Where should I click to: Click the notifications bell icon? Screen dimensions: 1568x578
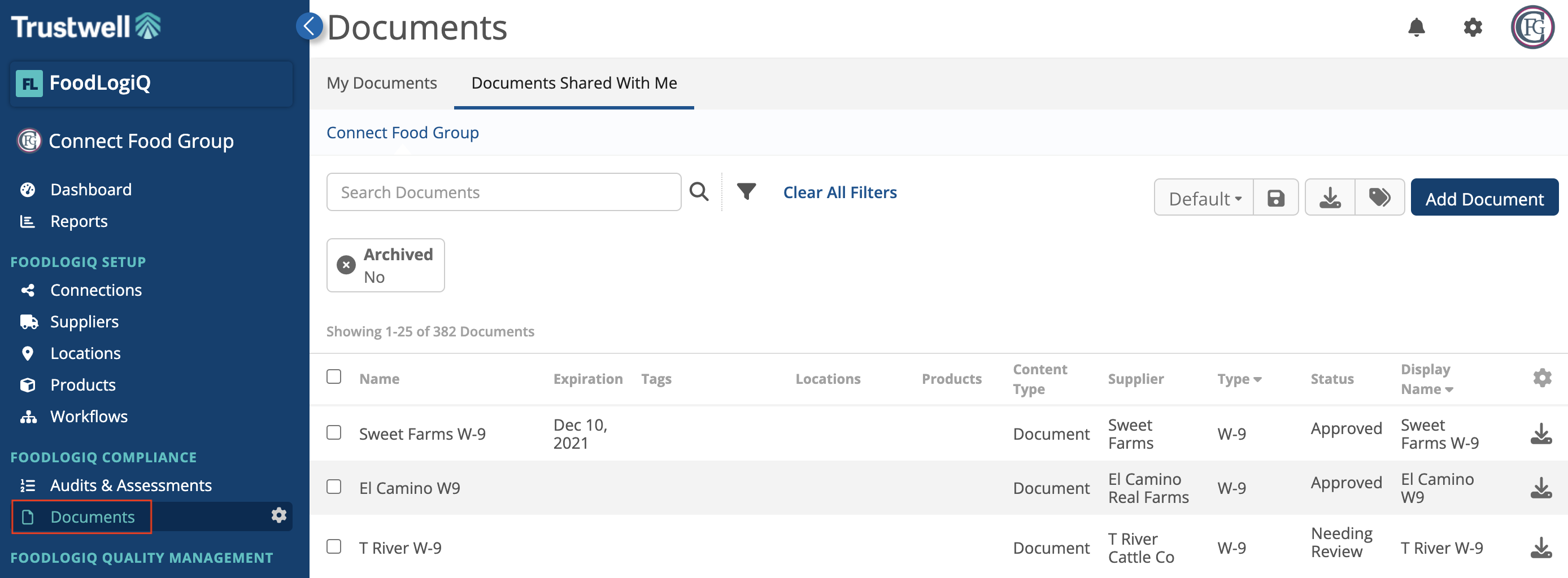pyautogui.click(x=1417, y=28)
